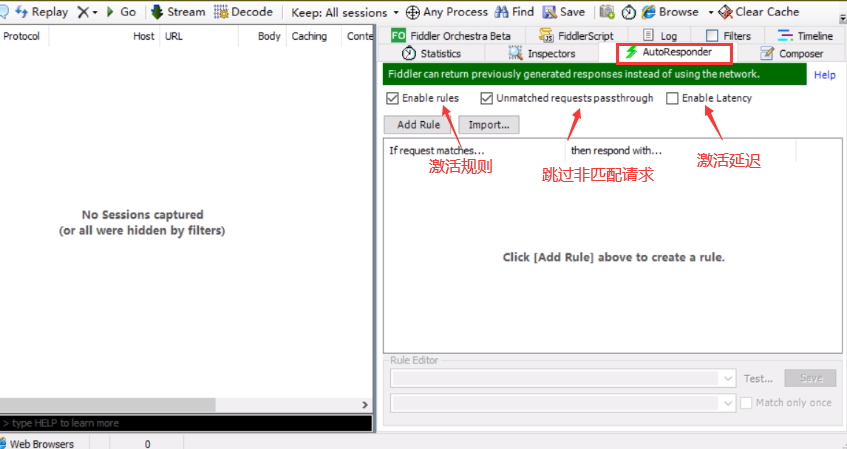The height and width of the screenshot is (449, 847).
Task: Open the Statistics tab
Action: pyautogui.click(x=431, y=53)
